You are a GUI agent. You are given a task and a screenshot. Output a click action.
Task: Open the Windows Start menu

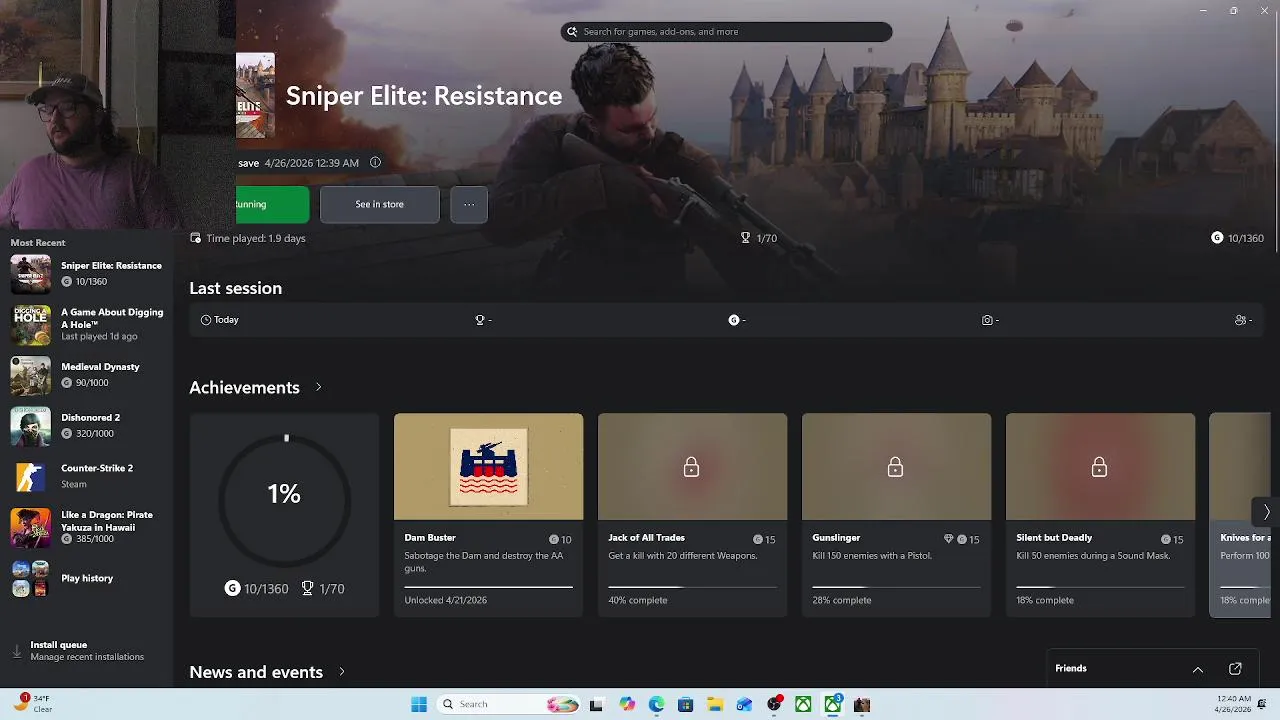coord(419,705)
